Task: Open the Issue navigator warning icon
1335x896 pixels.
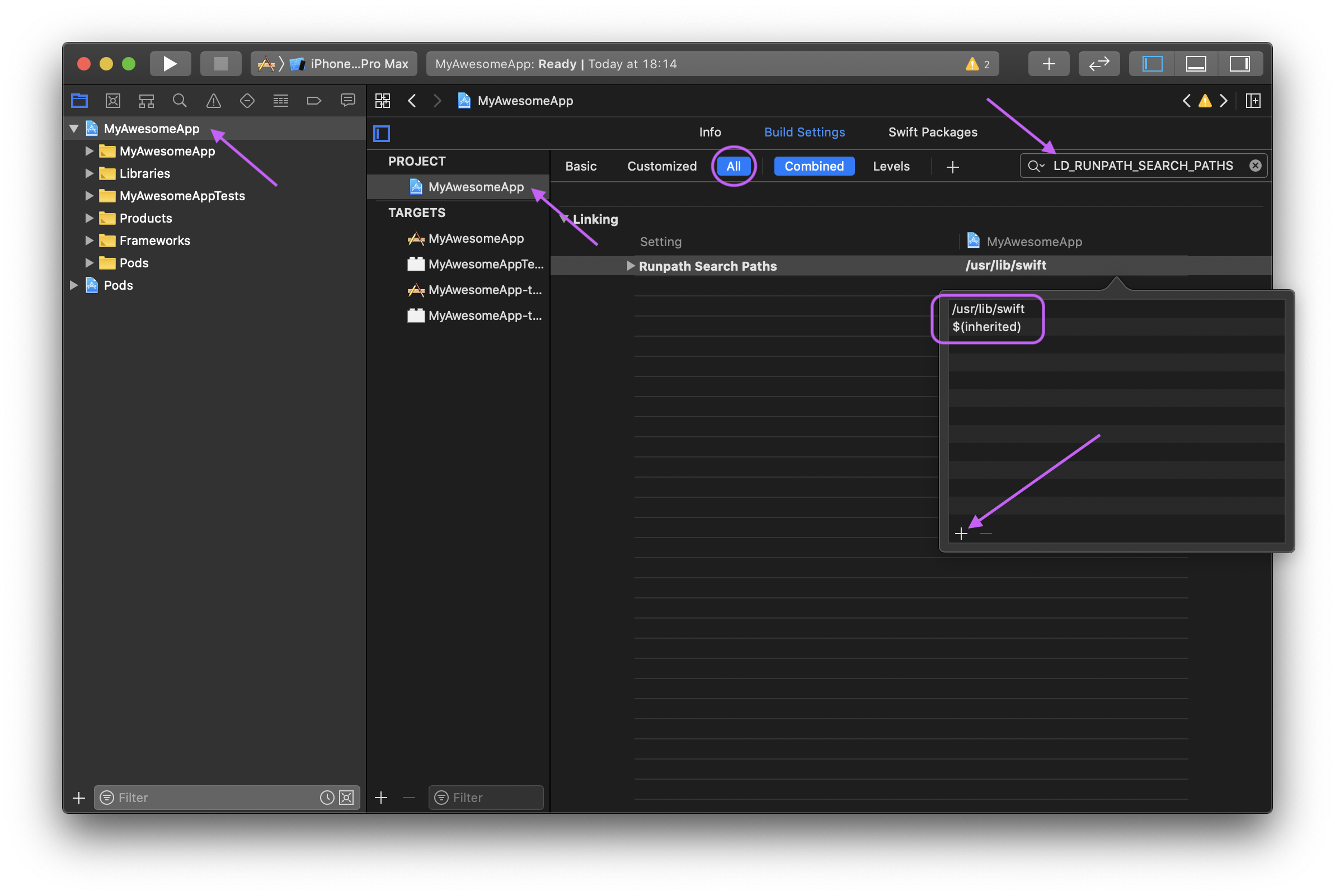Action: 213,101
